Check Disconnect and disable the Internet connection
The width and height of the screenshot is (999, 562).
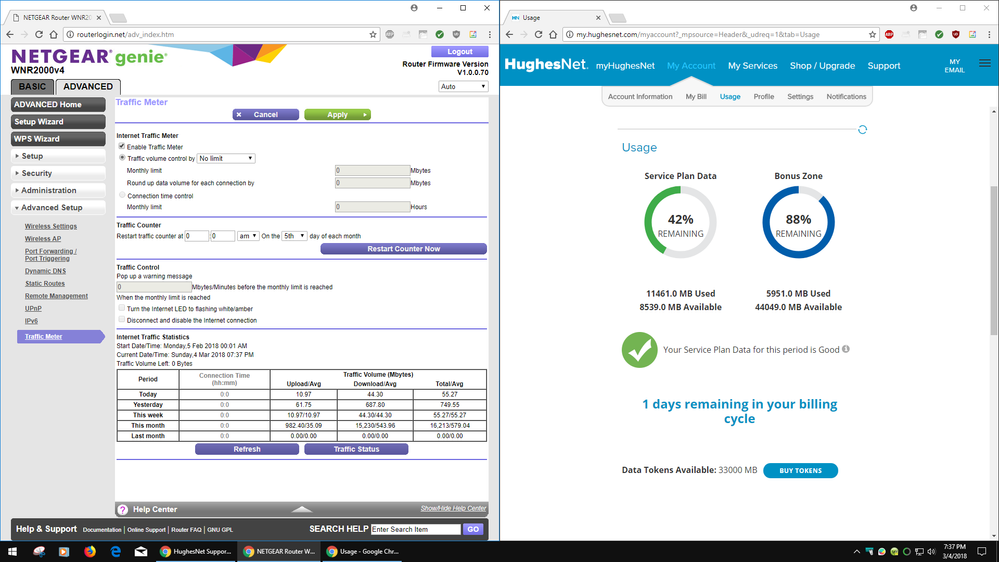tap(122, 320)
